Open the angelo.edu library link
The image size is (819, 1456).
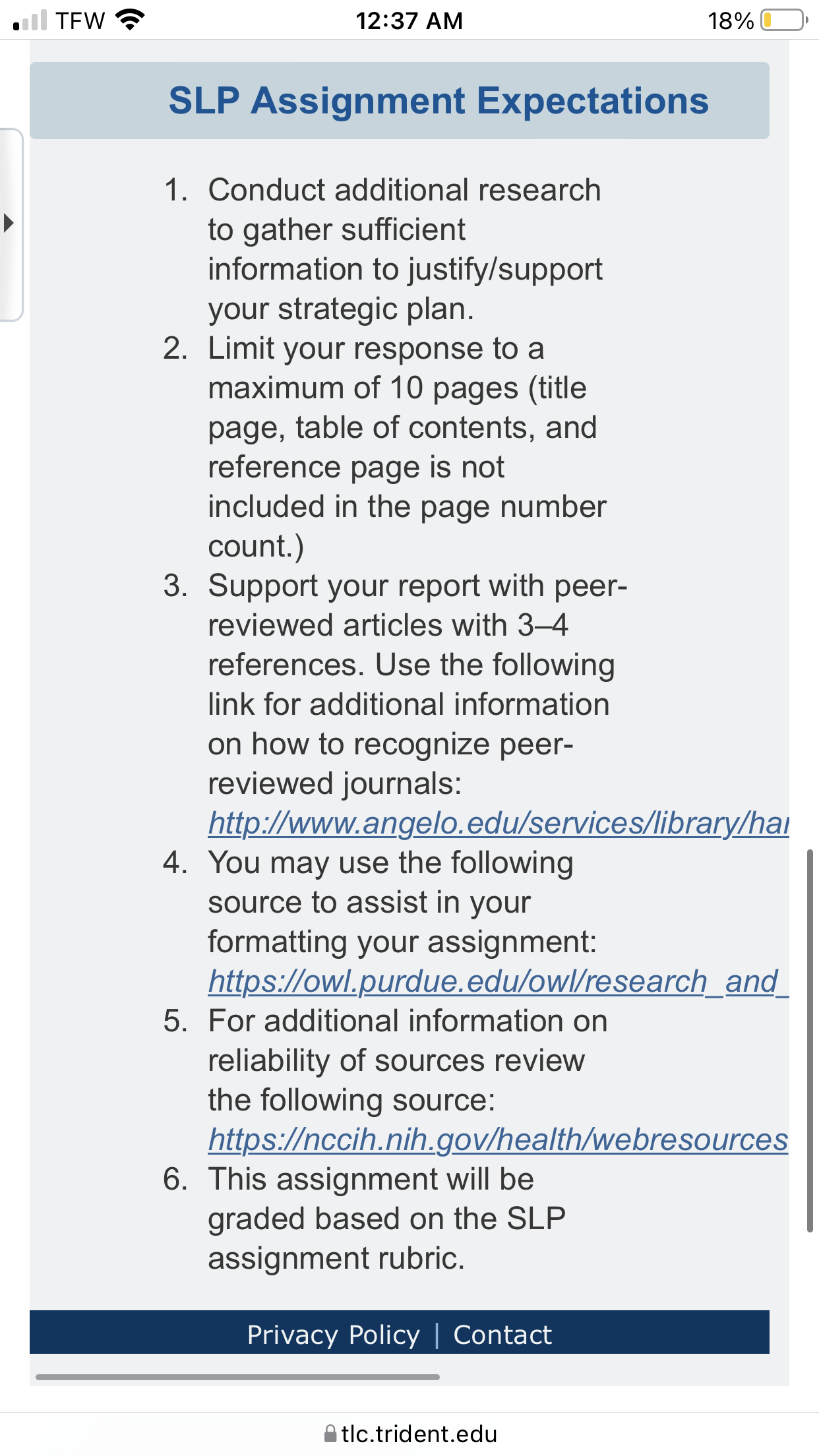[x=499, y=823]
